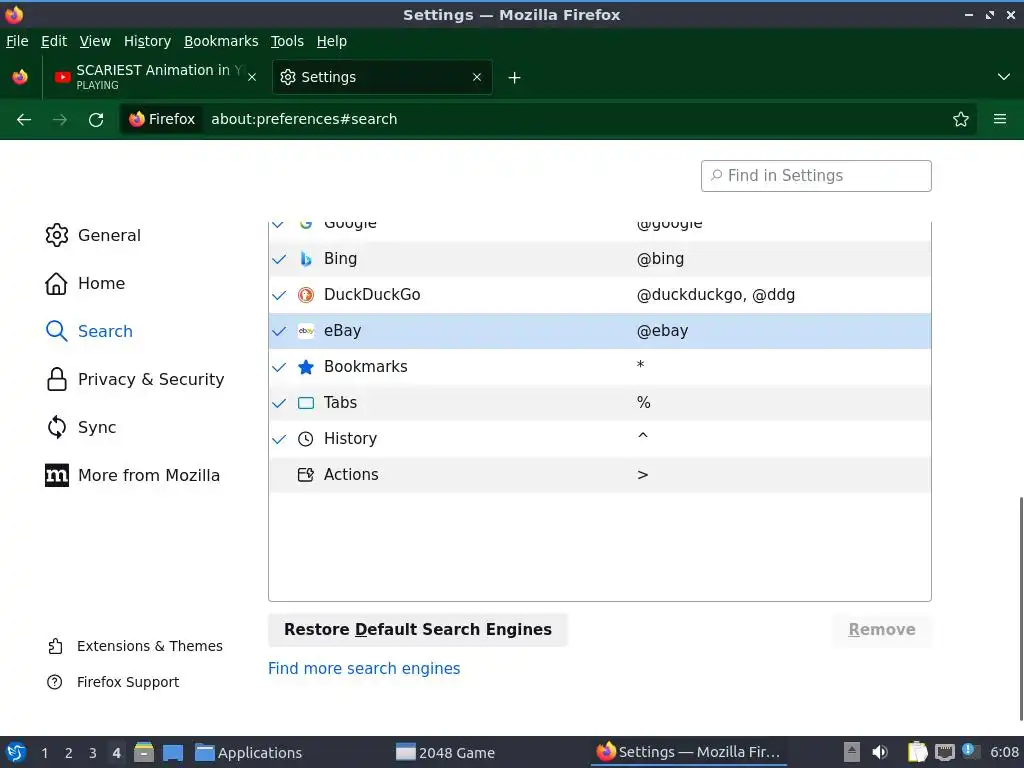
Task: Click the clipboard tray icon
Action: (918, 752)
